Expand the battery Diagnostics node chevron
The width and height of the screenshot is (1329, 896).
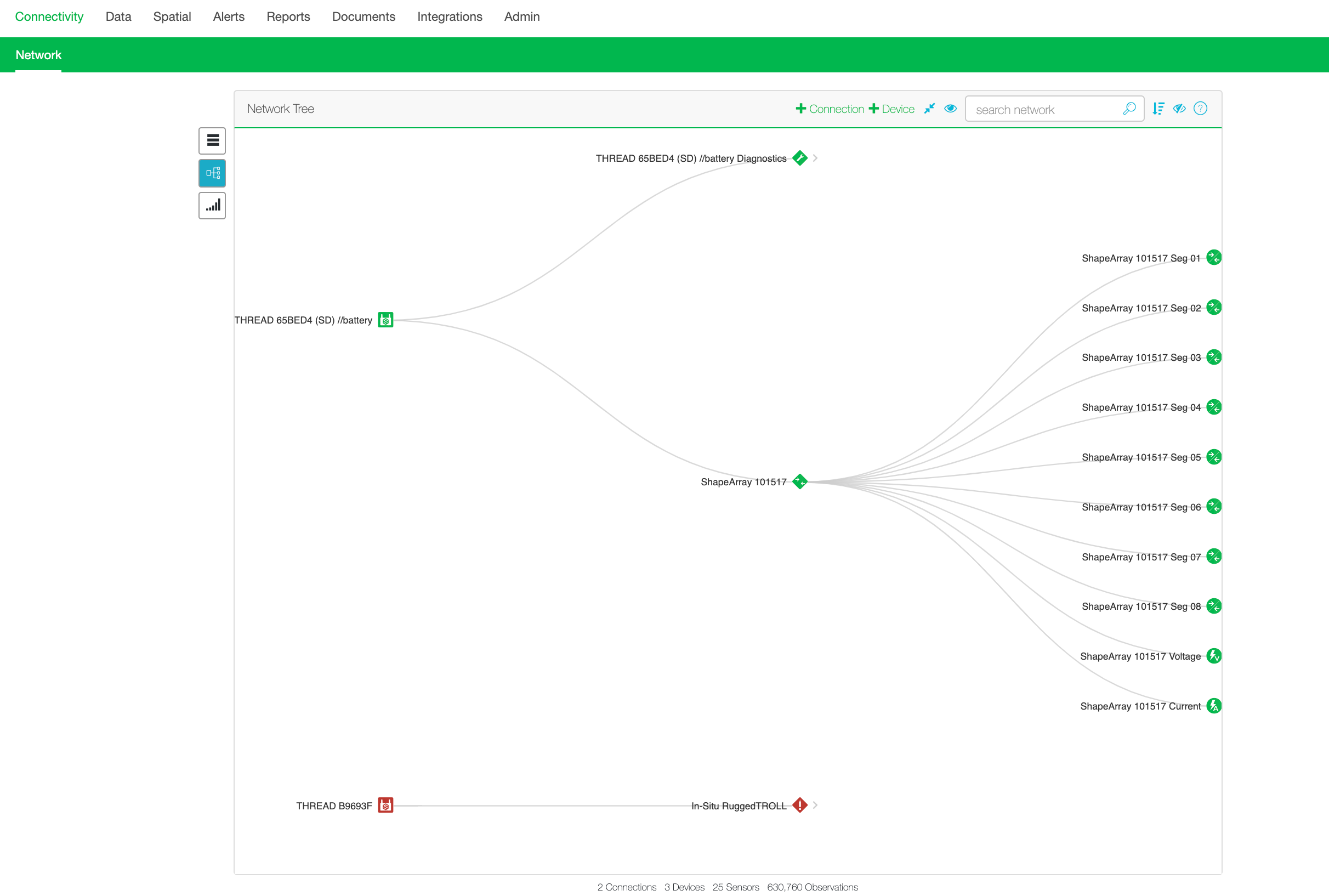click(x=815, y=158)
